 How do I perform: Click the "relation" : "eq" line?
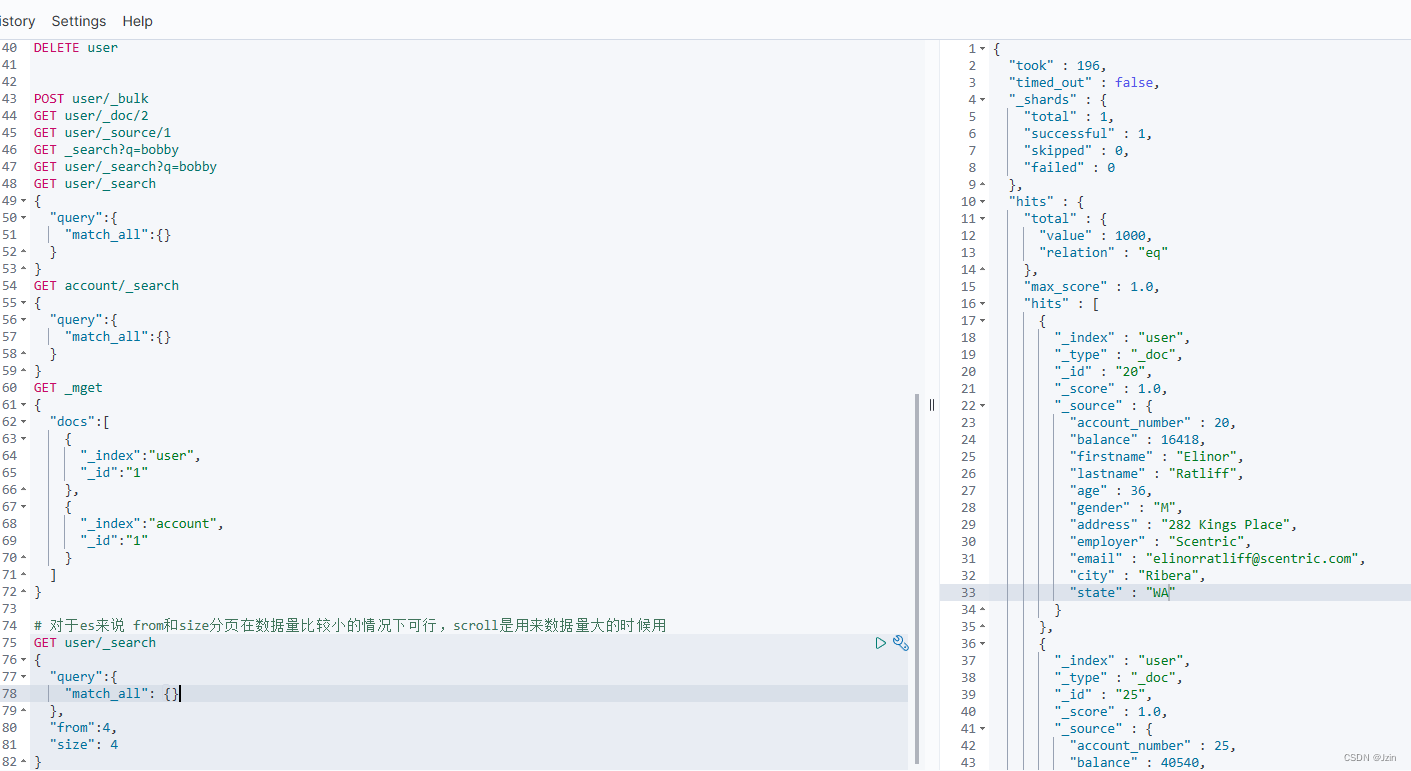click(x=1103, y=253)
